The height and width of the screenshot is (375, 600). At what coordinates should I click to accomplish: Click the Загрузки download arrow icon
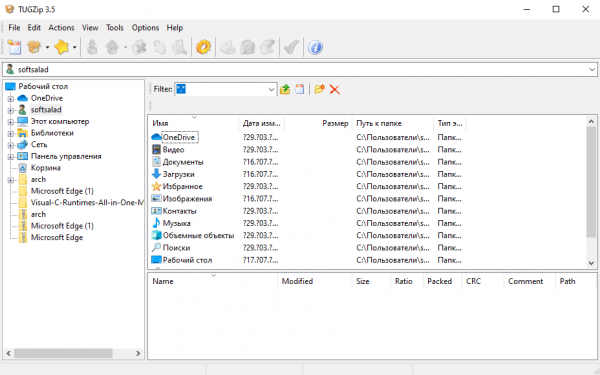(157, 174)
